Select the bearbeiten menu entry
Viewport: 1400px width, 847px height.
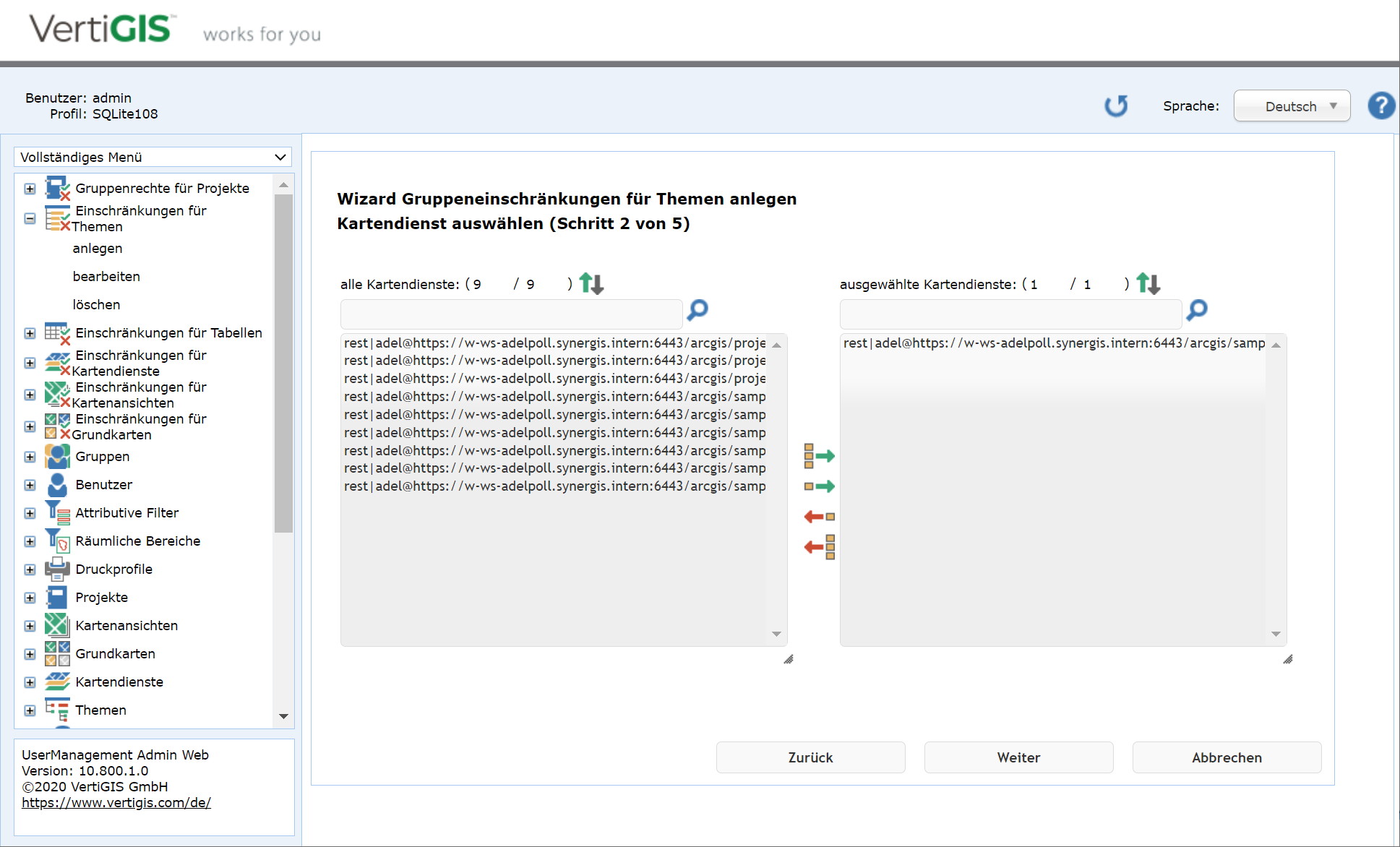point(106,277)
